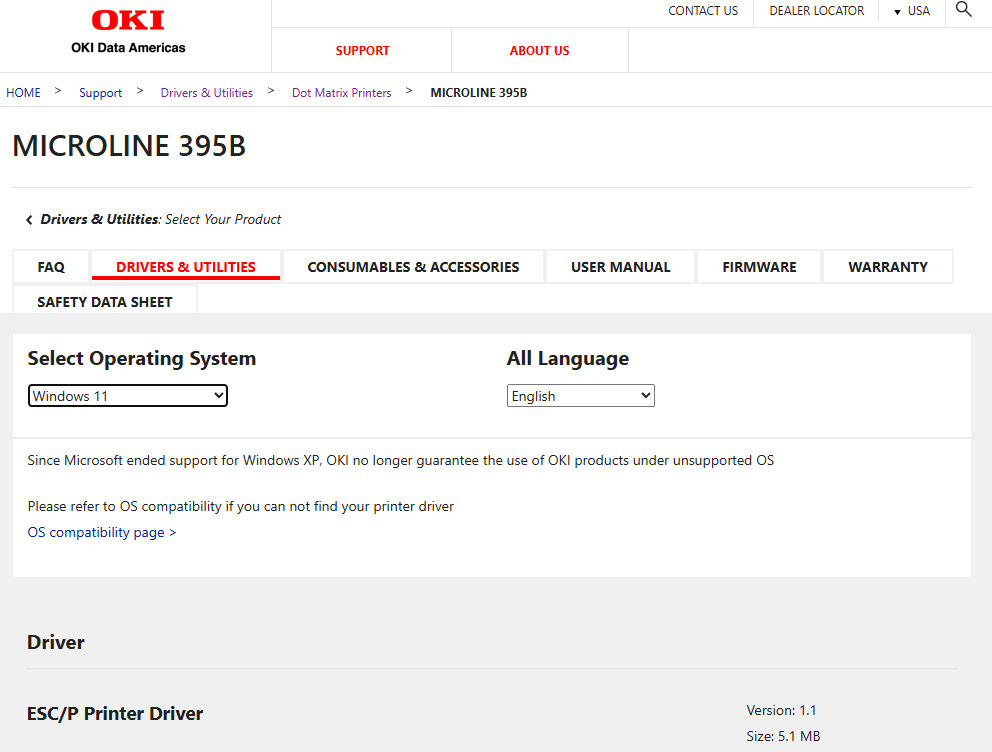View the WARRANTY tab
This screenshot has width=992, height=752.
(x=887, y=267)
